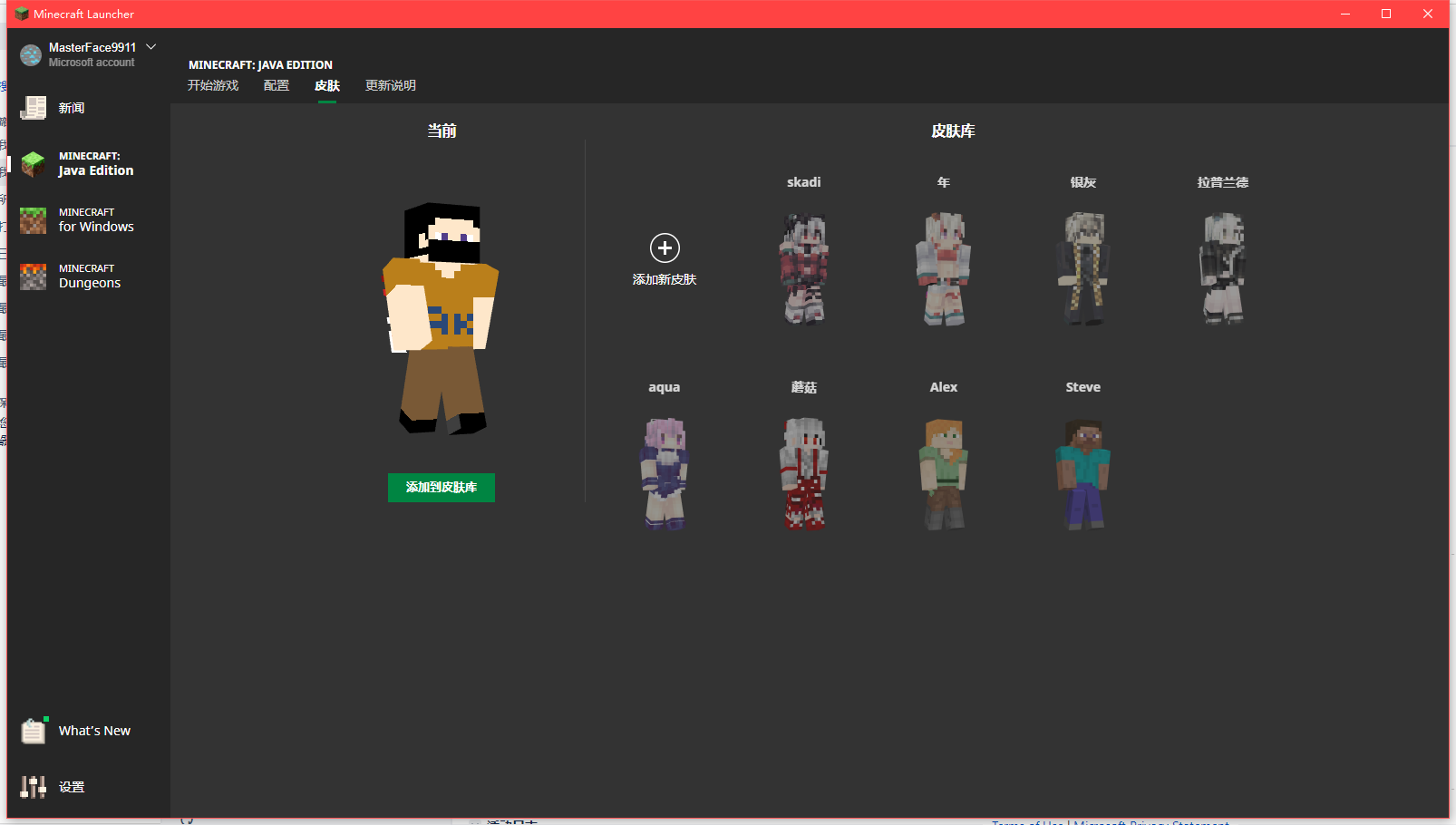Open the What's New clipboard icon
This screenshot has height=825, width=1456.
click(34, 731)
